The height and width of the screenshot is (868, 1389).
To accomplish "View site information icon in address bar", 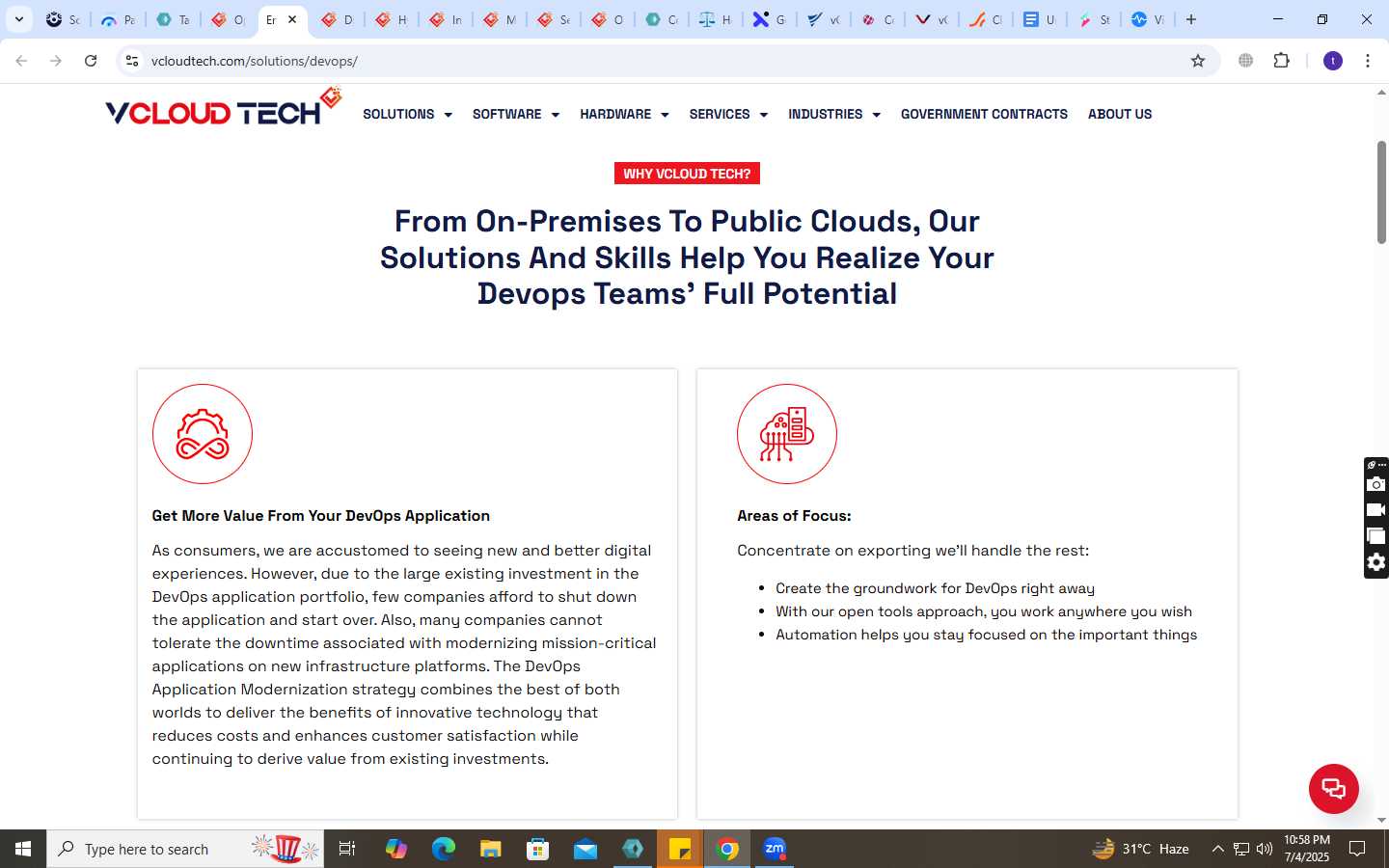I will pyautogui.click(x=132, y=61).
